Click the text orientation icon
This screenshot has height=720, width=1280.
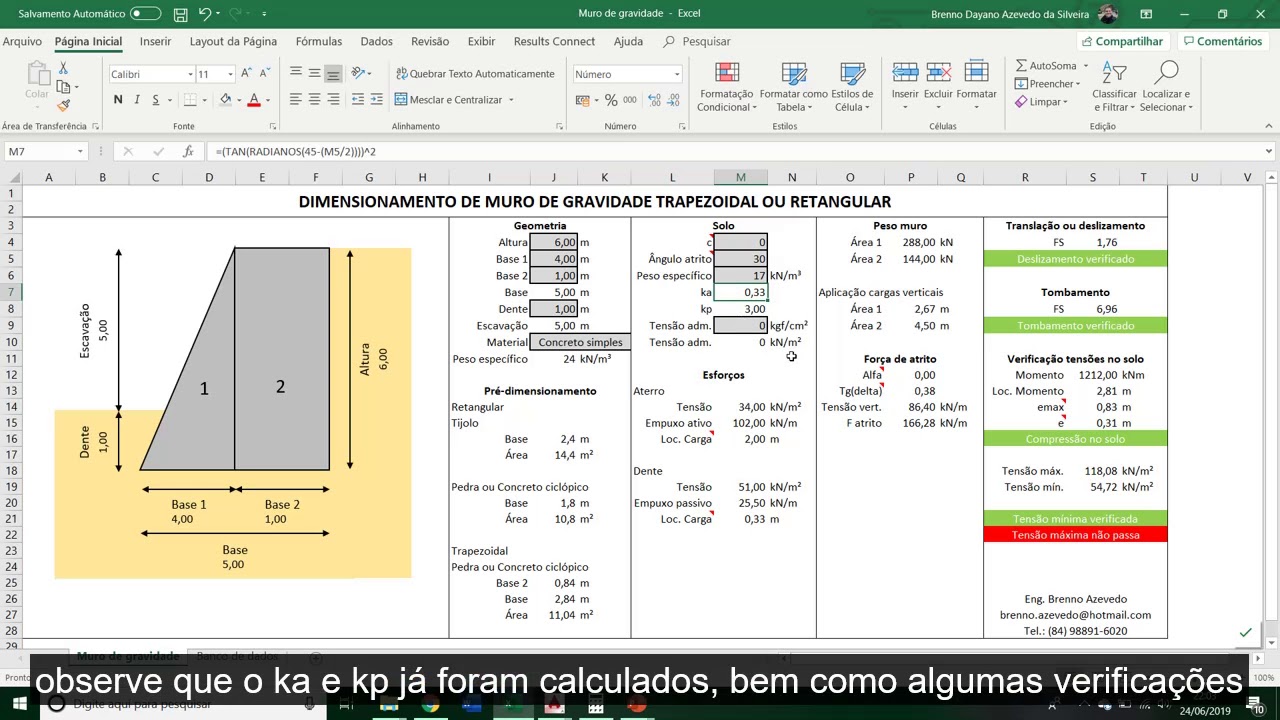coord(358,73)
